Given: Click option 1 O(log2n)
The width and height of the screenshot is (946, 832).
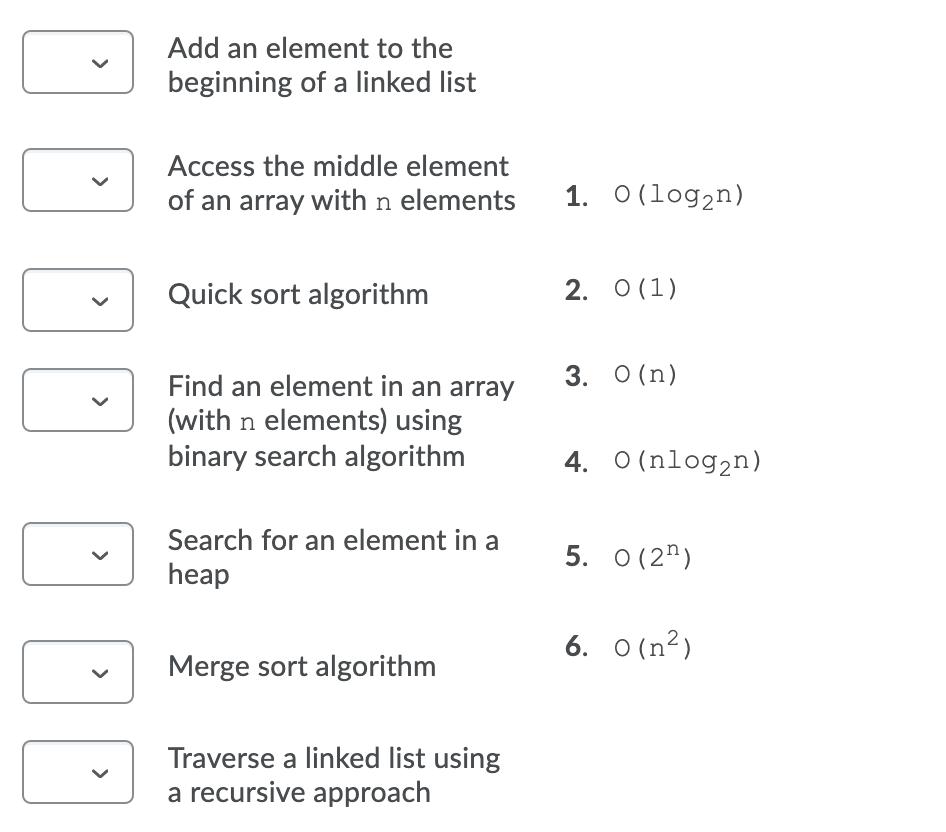Looking at the screenshot, I should 655,196.
